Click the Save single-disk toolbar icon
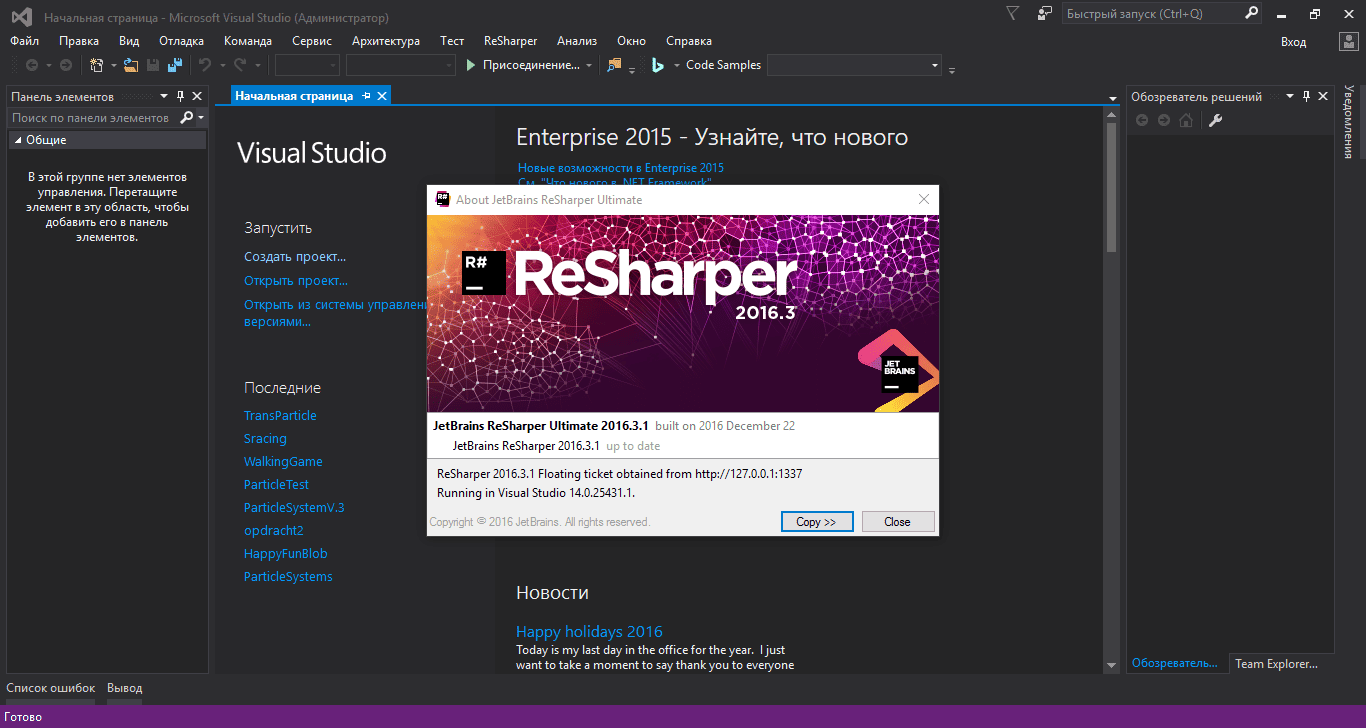The image size is (1366, 728). [153, 65]
